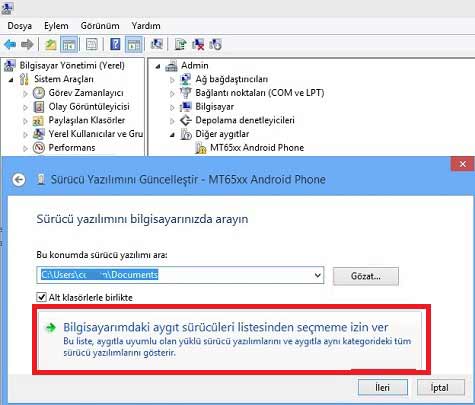Click the Forward arrow toolbar icon
This screenshot has height=405, width=475.
tap(27, 44)
